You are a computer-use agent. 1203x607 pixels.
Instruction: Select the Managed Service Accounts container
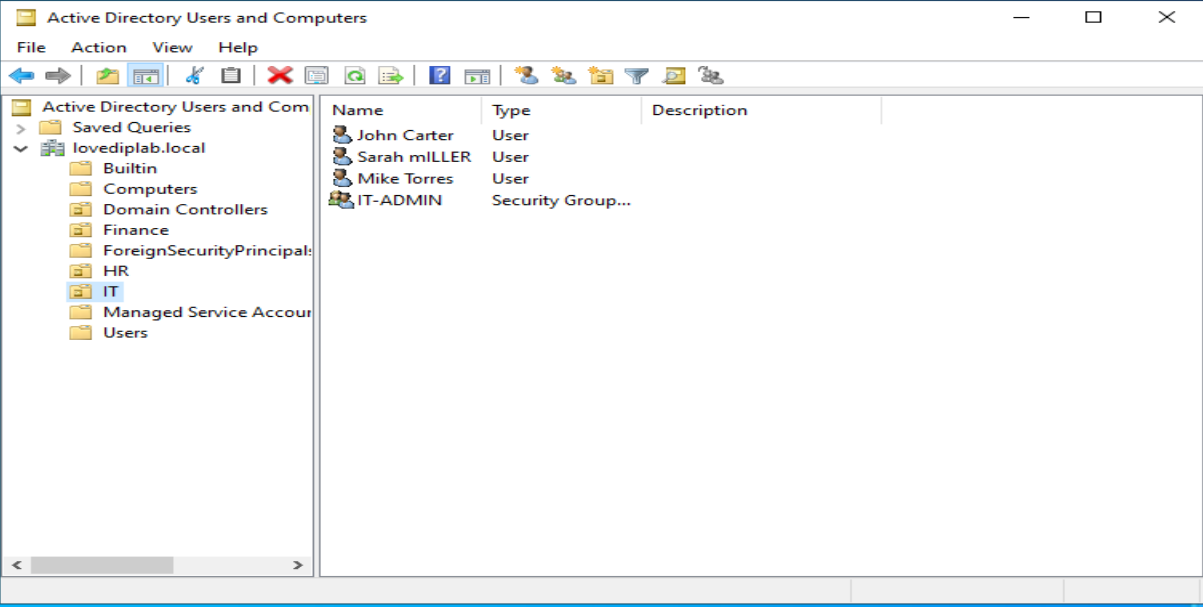(207, 312)
